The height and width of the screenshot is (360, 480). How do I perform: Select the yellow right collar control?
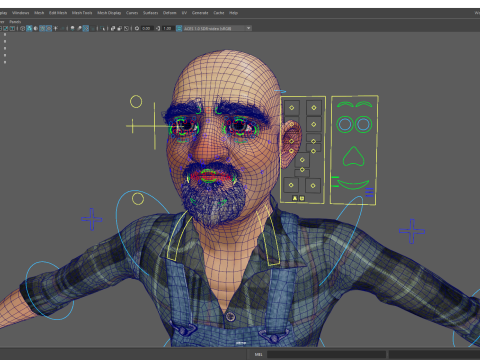tap(268, 235)
